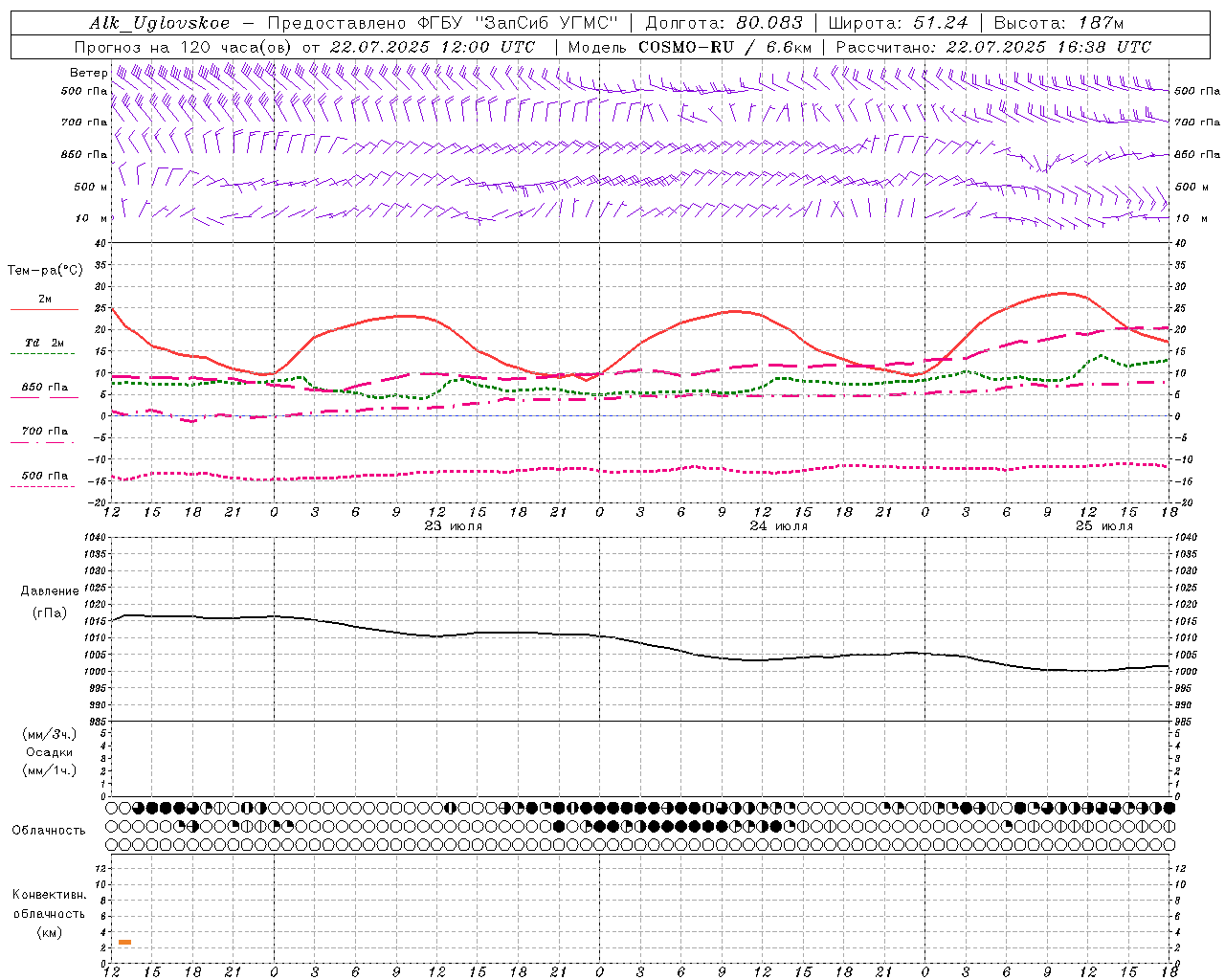Click the Тем-ра(°C) axis title
Screen dimensions: 1225x980
tap(45, 271)
